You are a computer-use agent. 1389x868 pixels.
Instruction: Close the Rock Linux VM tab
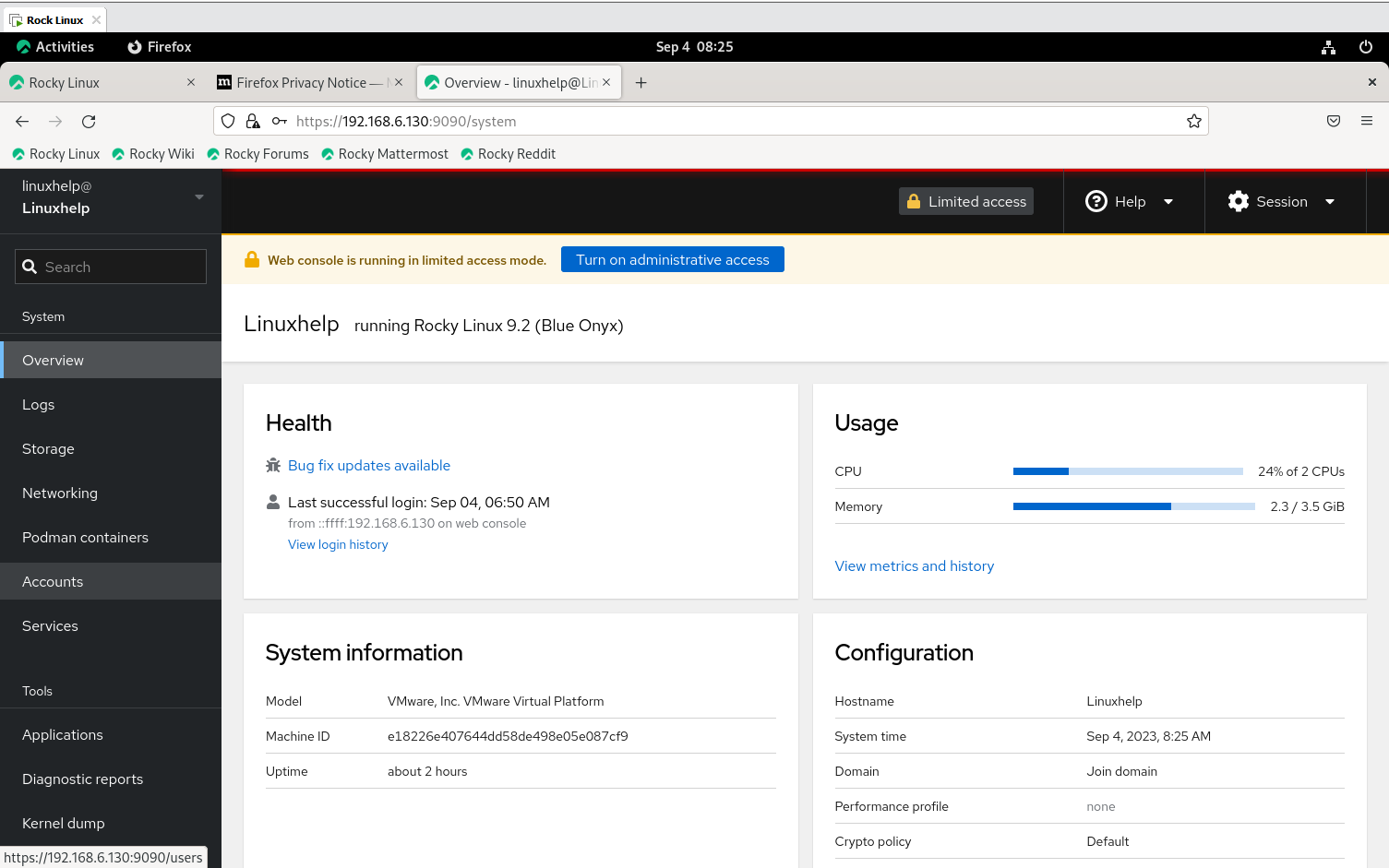click(x=96, y=19)
